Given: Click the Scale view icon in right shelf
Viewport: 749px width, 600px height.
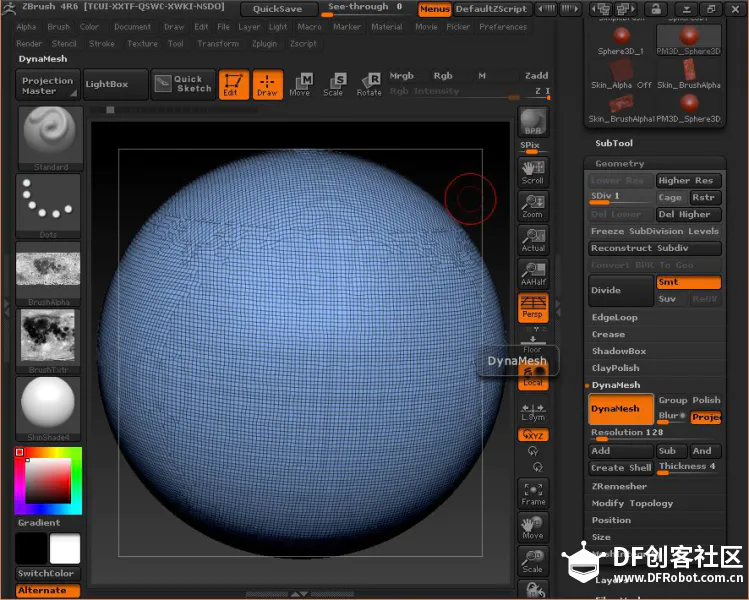Looking at the screenshot, I should 533,561.
